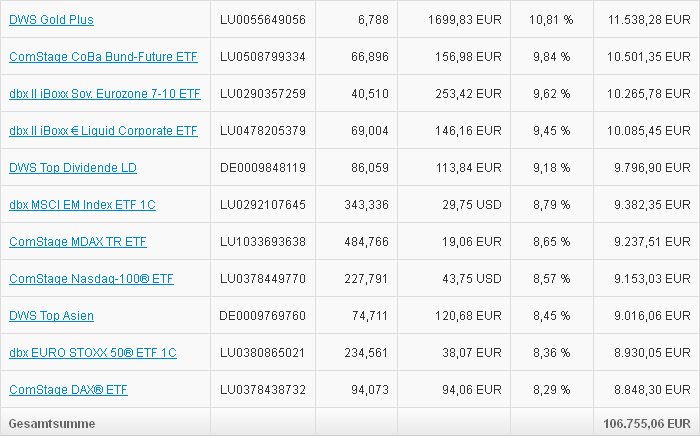Click total value 10.265,78 EUR
Screen dimensions: 700x436
[x=649, y=94]
